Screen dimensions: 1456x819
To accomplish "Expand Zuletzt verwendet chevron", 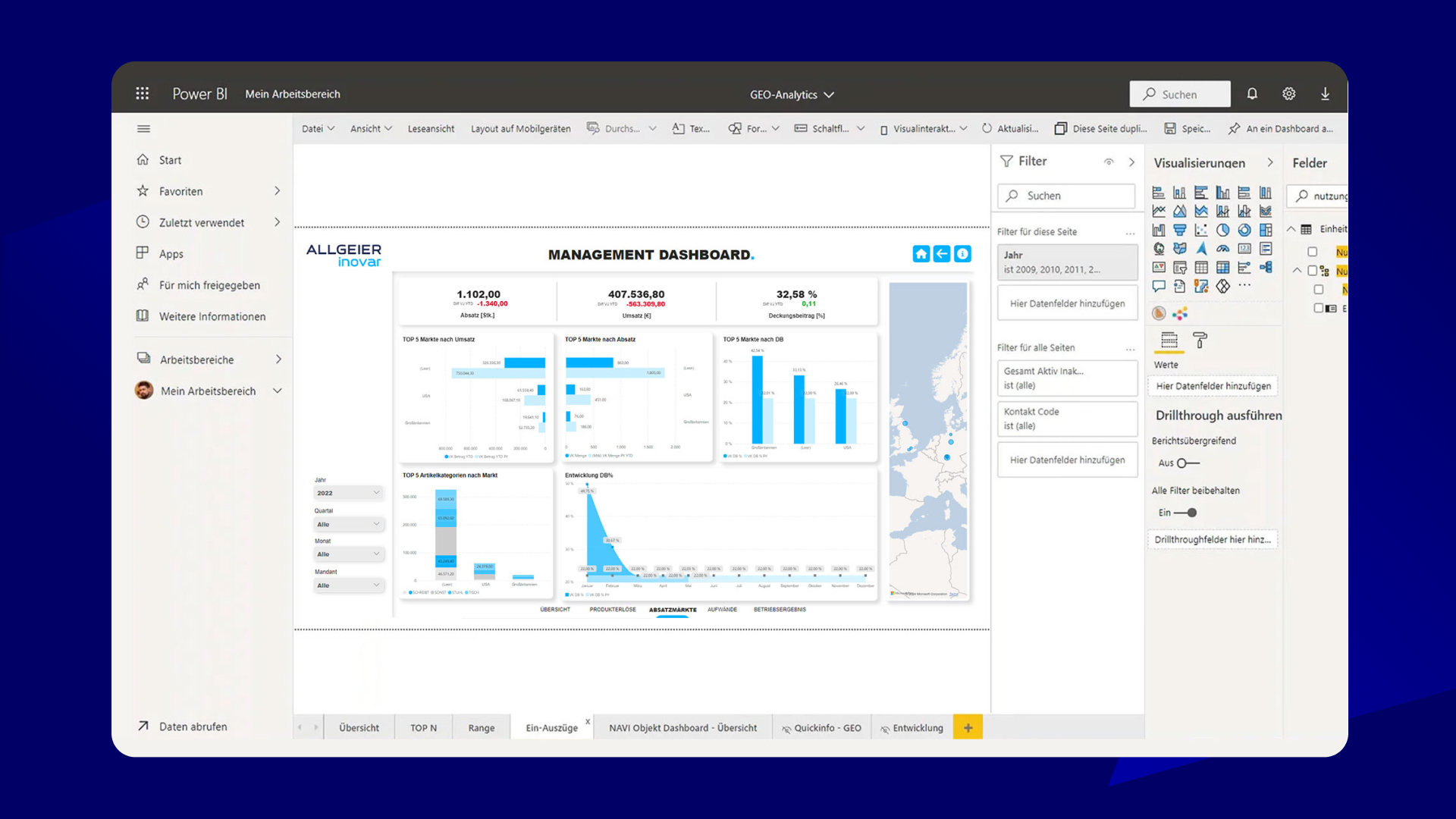I will point(277,222).
